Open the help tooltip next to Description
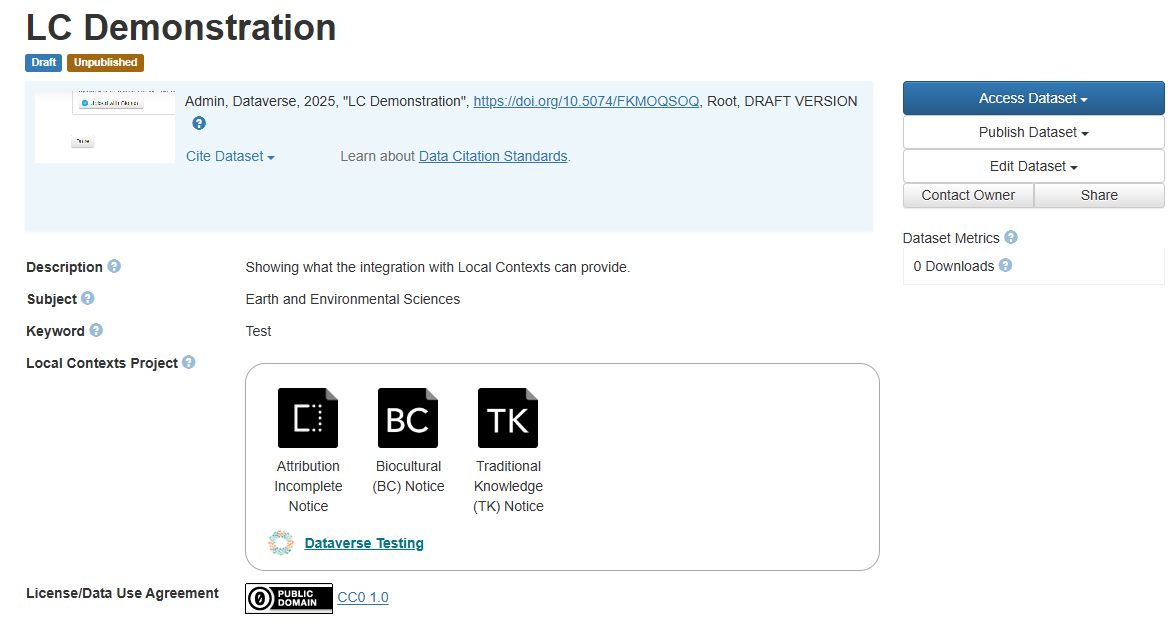Screen dimensions: 1173x641 click(x=113, y=266)
